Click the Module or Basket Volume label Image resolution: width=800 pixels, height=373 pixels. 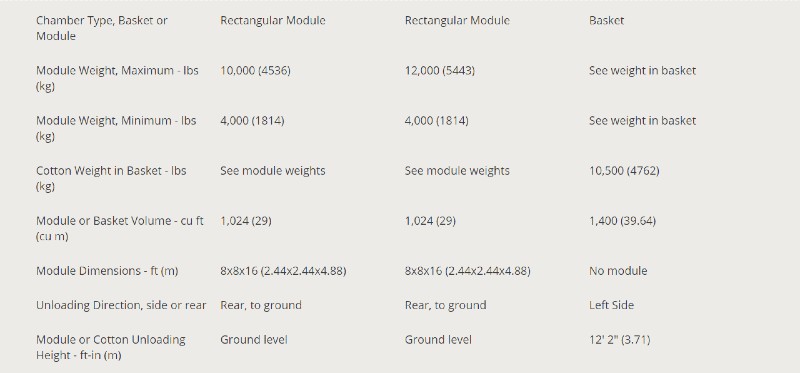coord(119,228)
